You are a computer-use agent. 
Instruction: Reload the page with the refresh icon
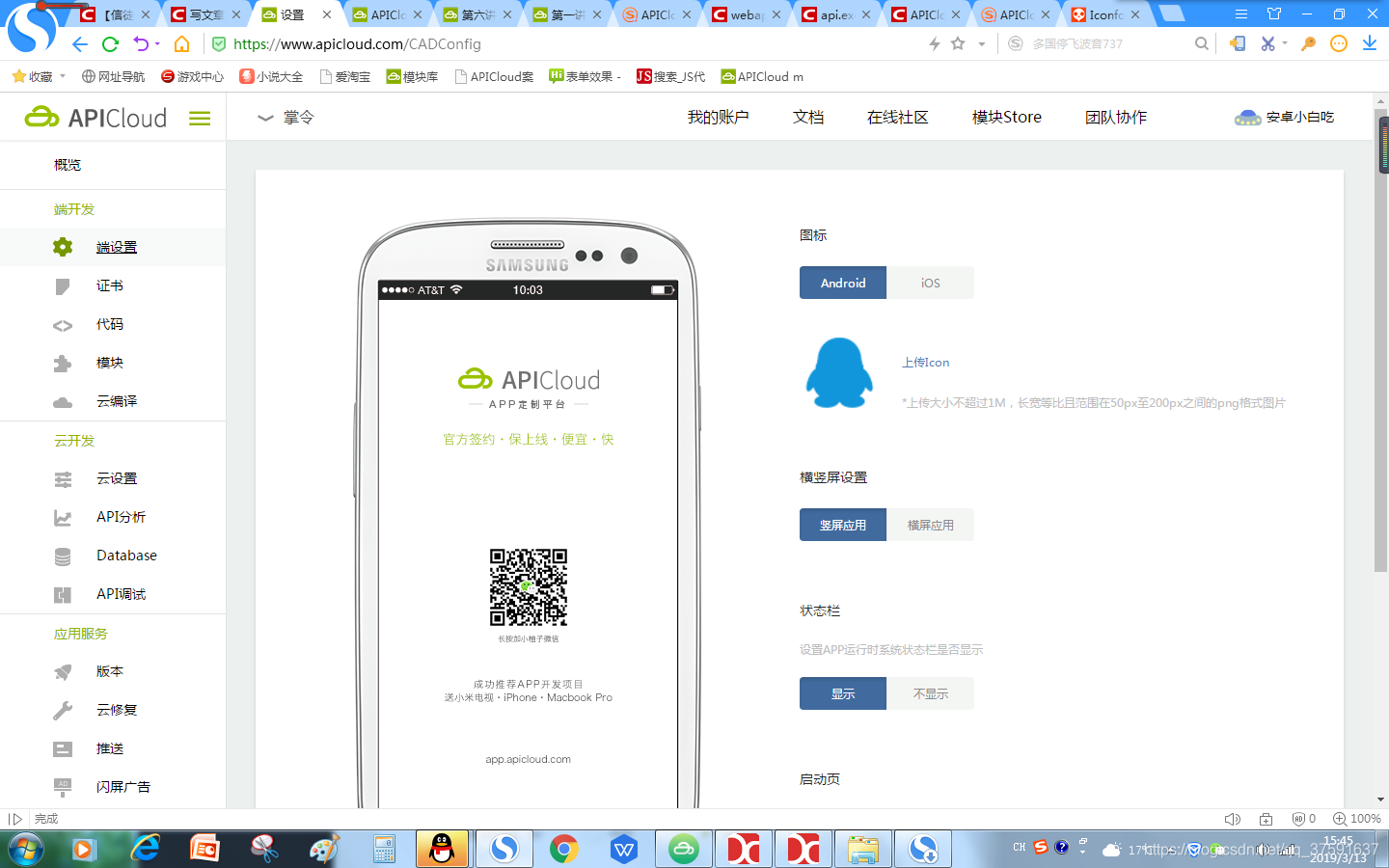pos(110,44)
